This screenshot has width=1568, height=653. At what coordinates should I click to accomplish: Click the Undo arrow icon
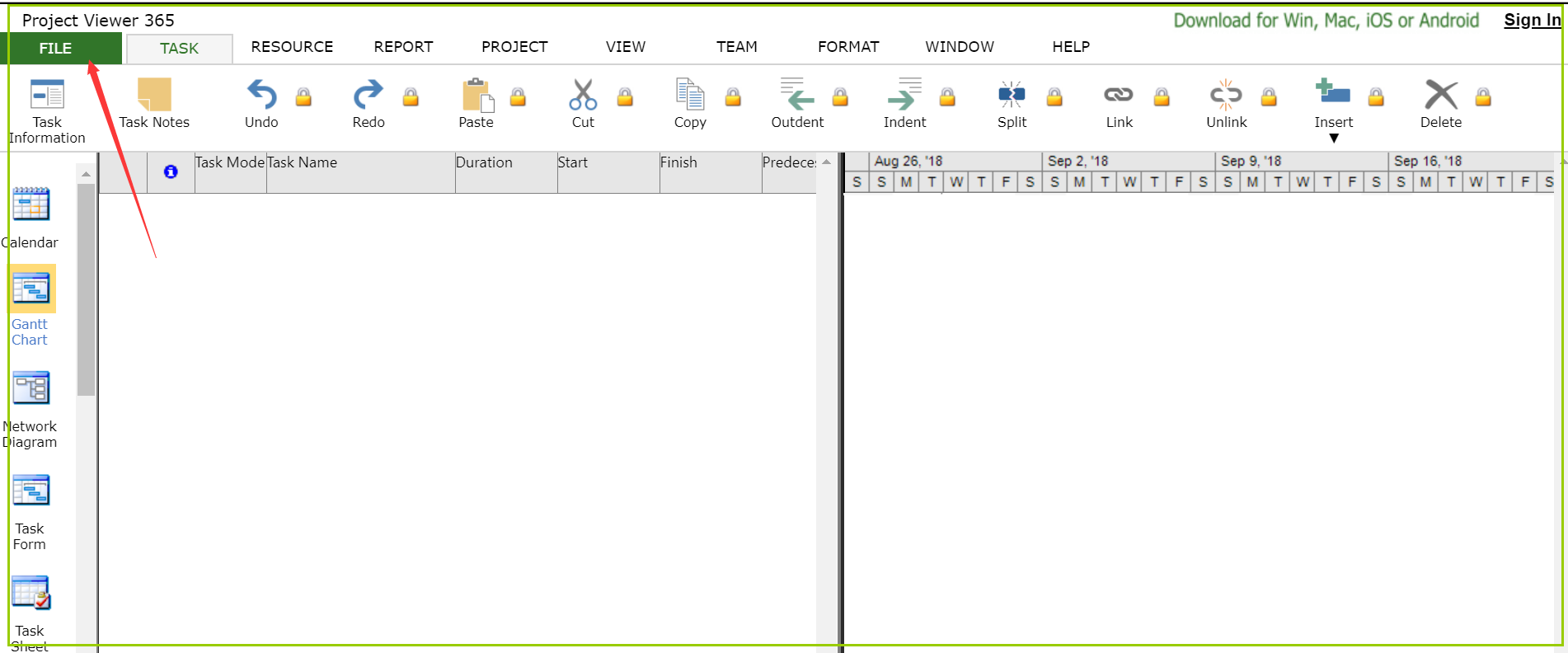tap(261, 94)
